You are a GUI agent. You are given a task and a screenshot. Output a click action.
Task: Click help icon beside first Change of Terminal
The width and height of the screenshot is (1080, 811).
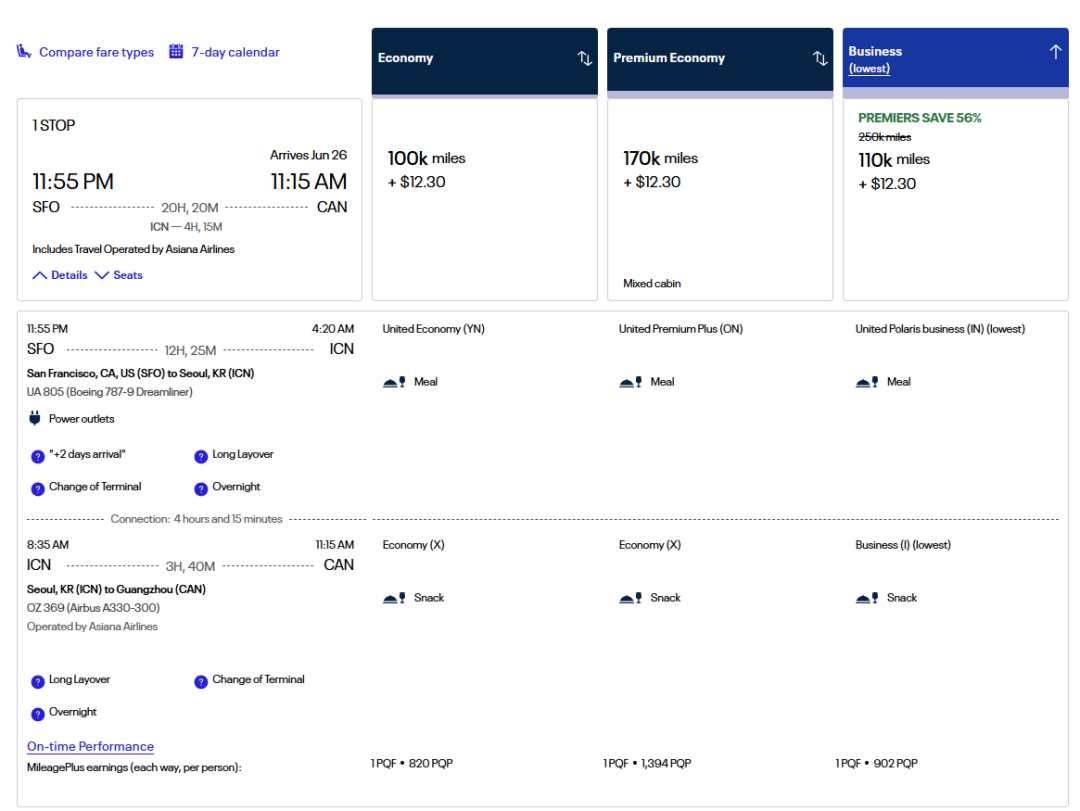tap(38, 488)
